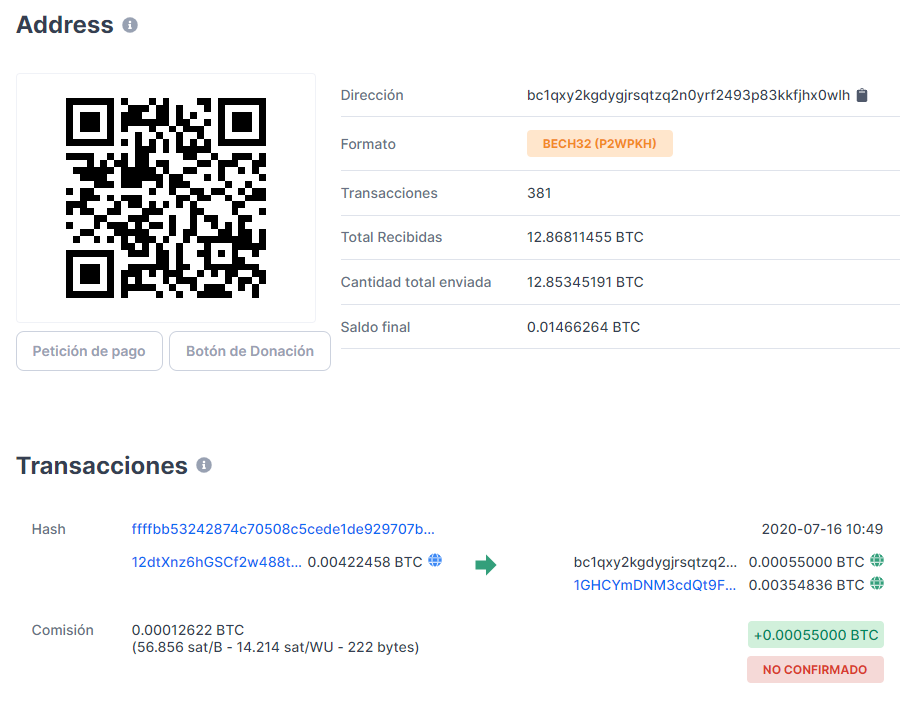Select the full address text bc1qxy2kgdygjrsqtzq2n0yrf...
Image resolution: width=914 pixels, height=705 pixels.
[688, 95]
